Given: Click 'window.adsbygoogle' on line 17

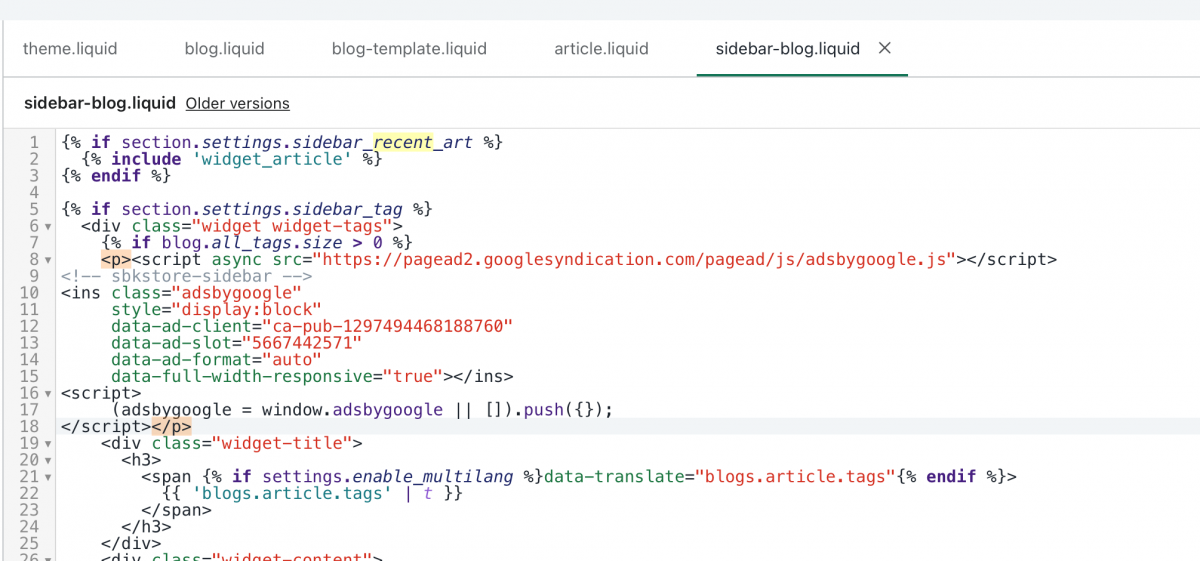Looking at the screenshot, I should (352, 410).
